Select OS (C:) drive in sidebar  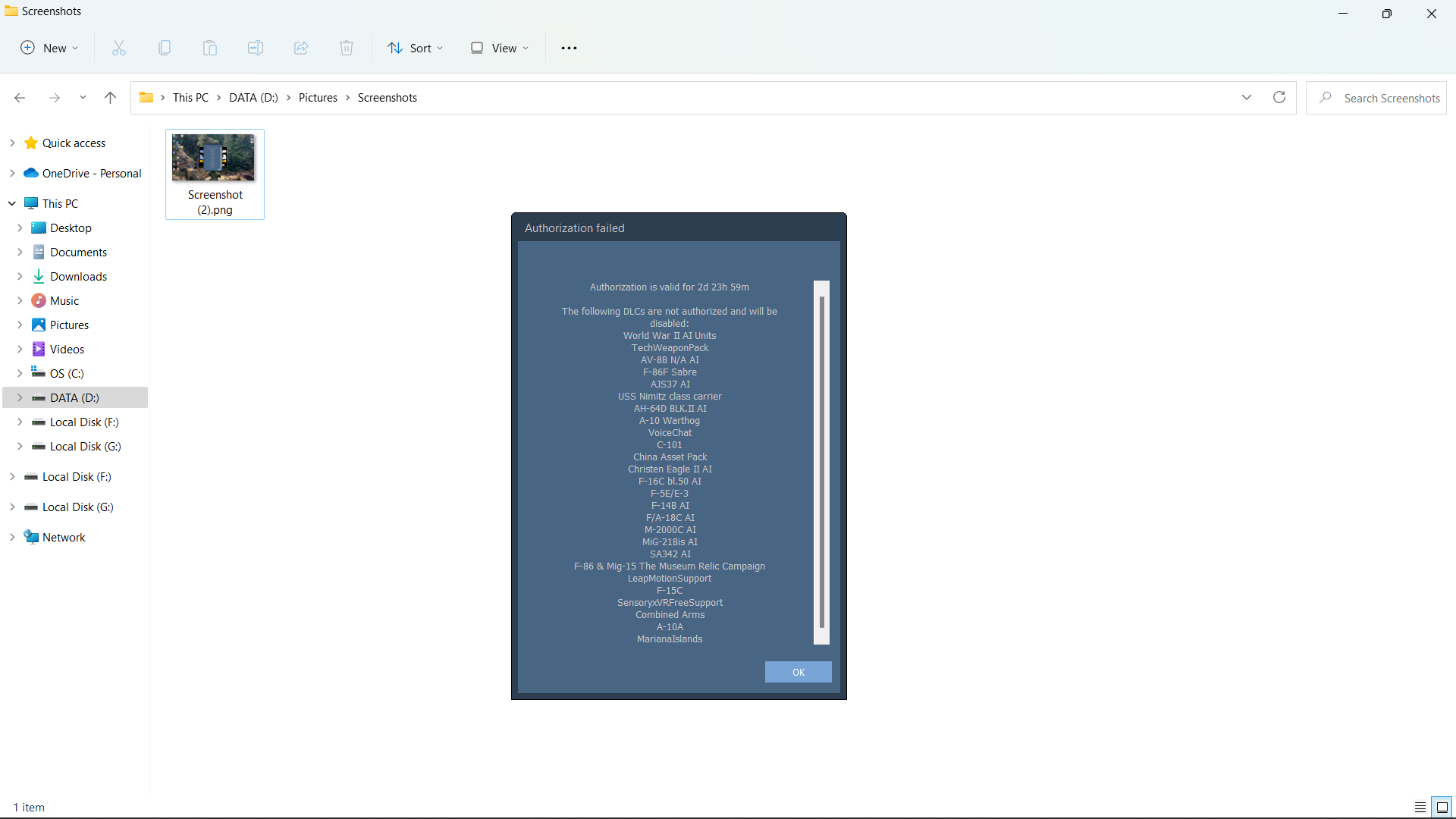67,374
